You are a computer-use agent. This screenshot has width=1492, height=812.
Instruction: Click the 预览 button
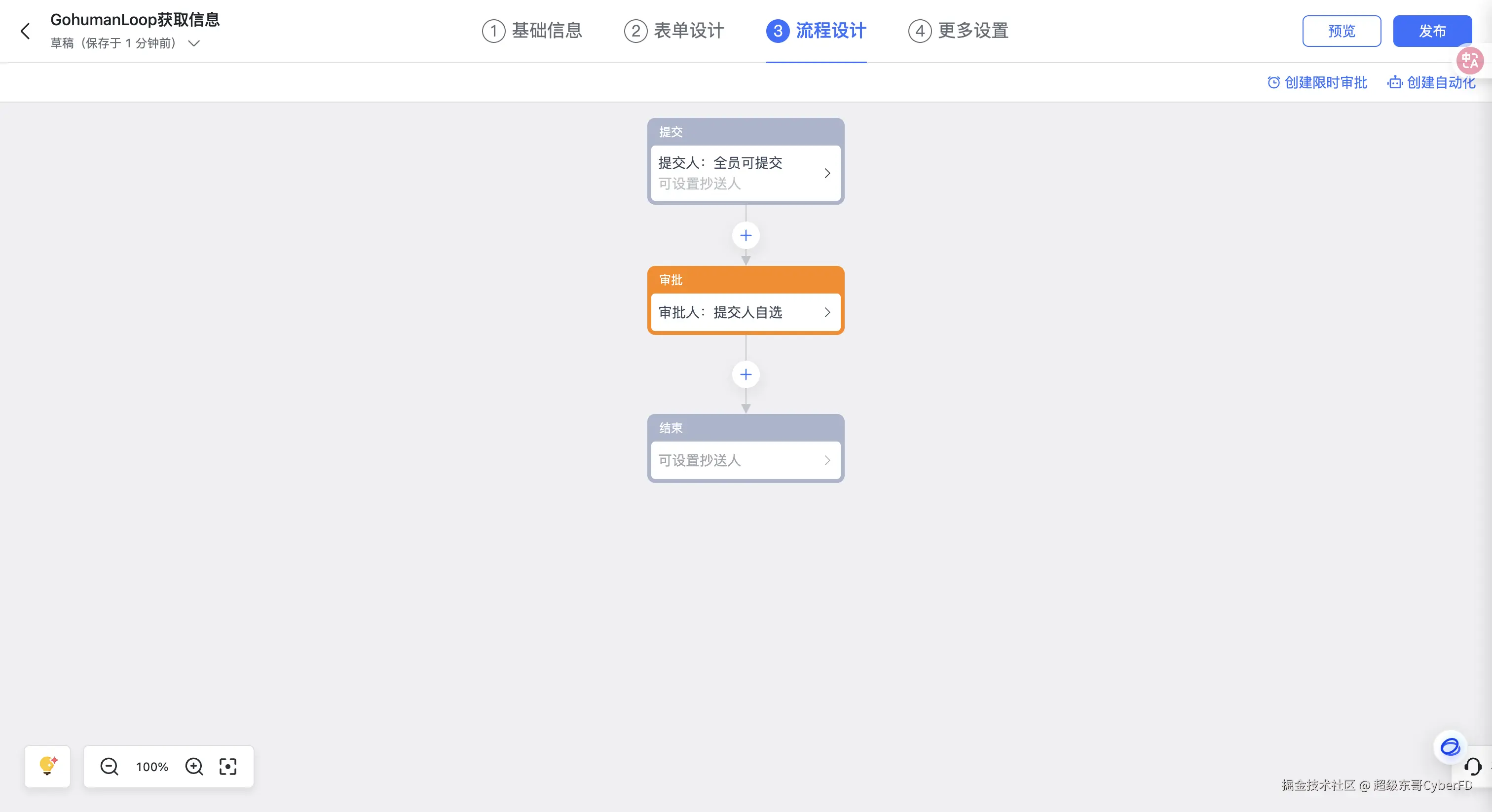click(x=1342, y=31)
